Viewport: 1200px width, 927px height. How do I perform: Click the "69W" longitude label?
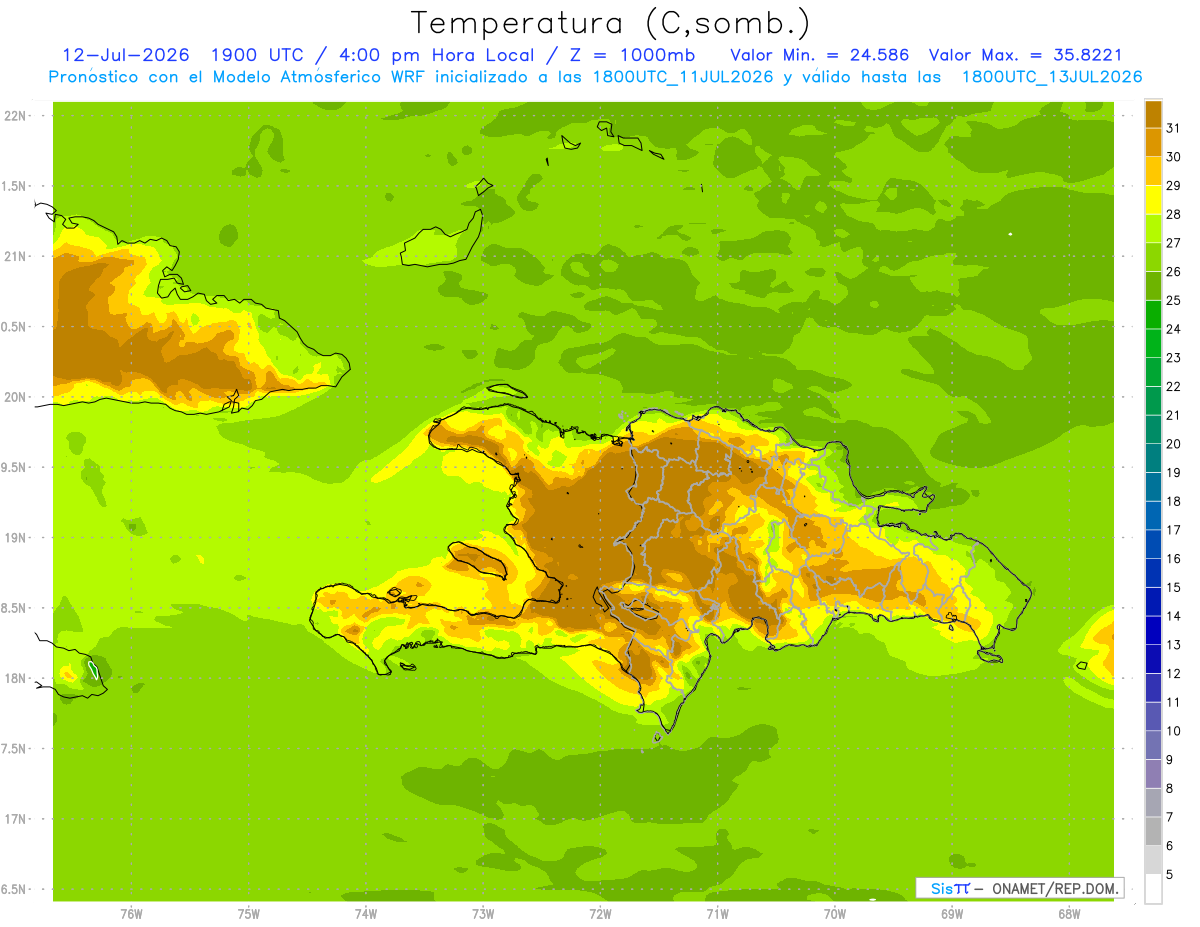(x=951, y=914)
